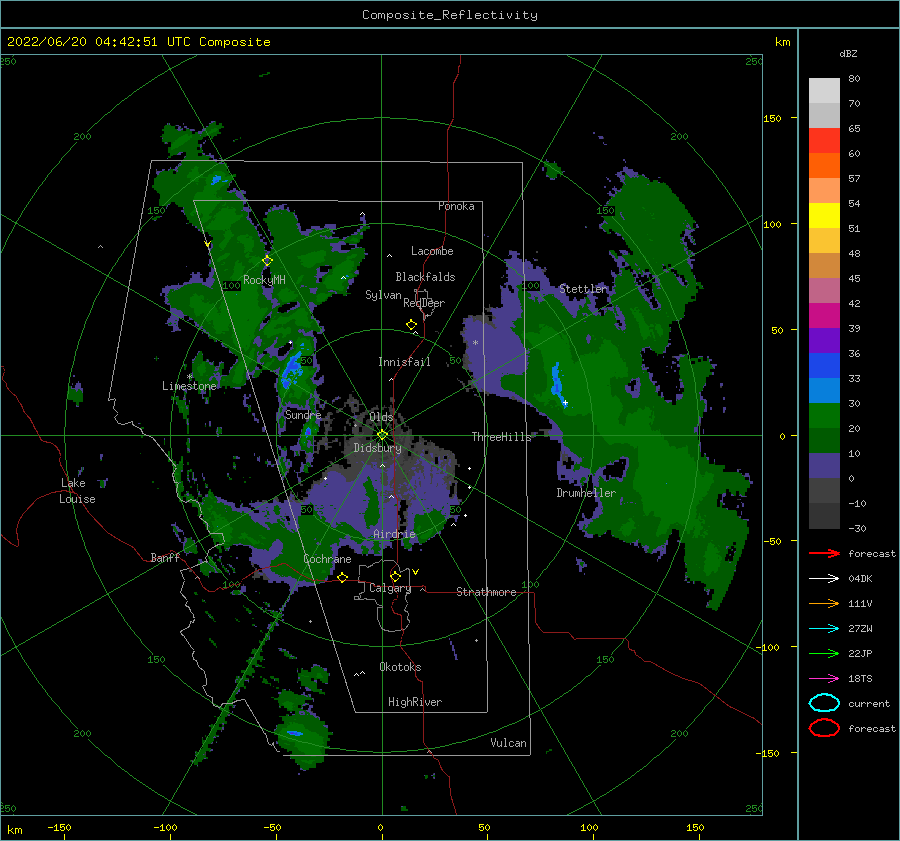Click the magenta 18TS arrow legend icon
Screen dimensions: 900x841
(x=824, y=679)
